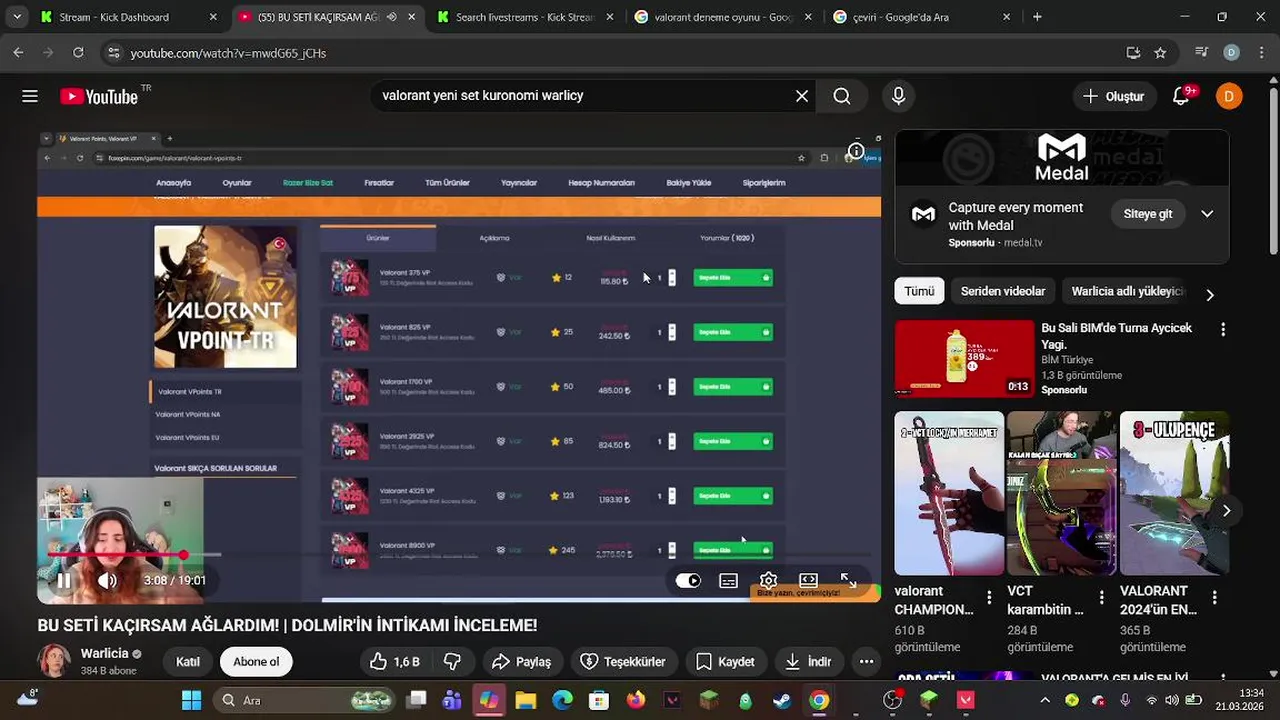Image resolution: width=1280 pixels, height=720 pixels.
Task: Enter fullscreen in the video player
Action: click(x=848, y=580)
